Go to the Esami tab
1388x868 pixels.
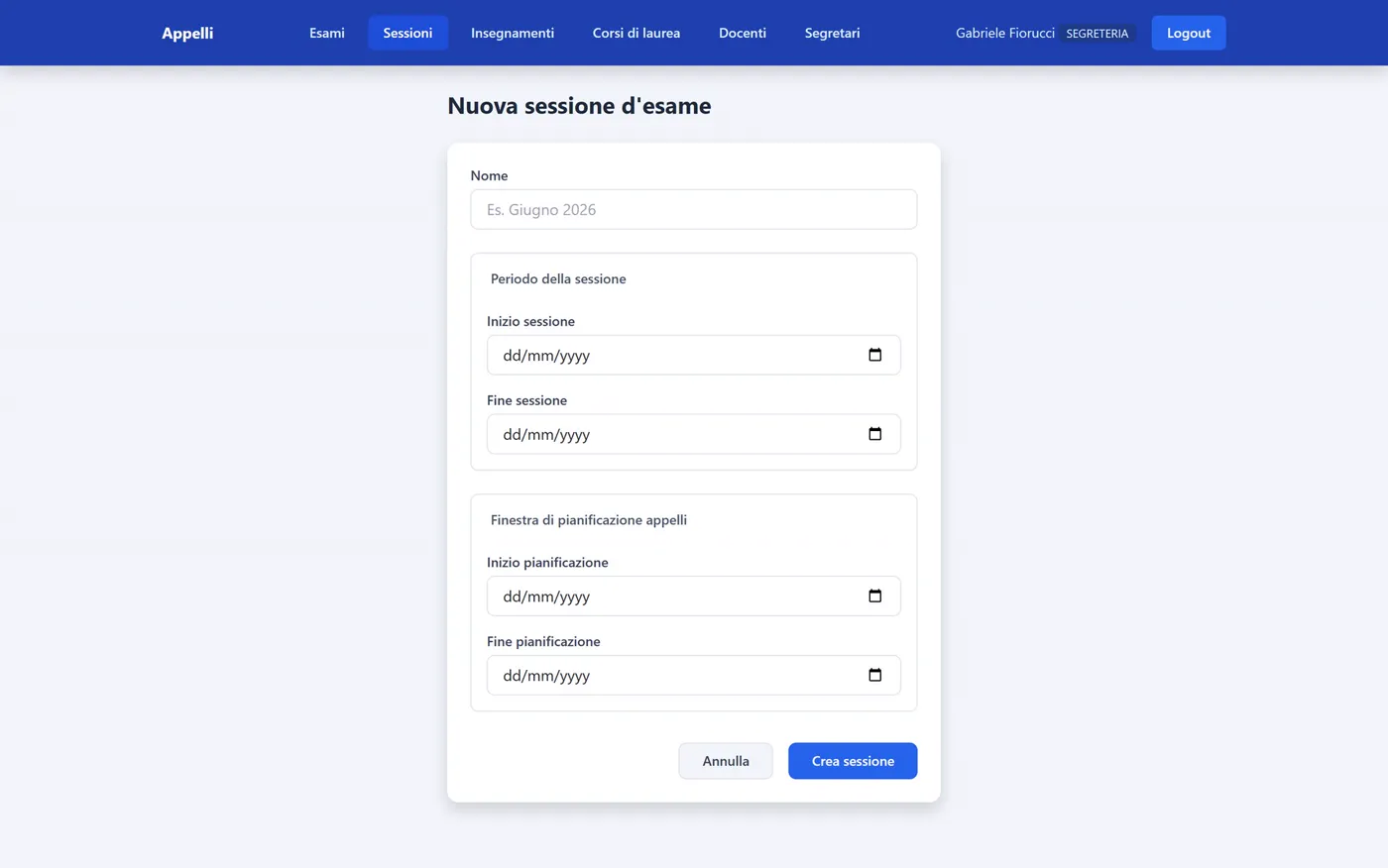click(x=327, y=33)
